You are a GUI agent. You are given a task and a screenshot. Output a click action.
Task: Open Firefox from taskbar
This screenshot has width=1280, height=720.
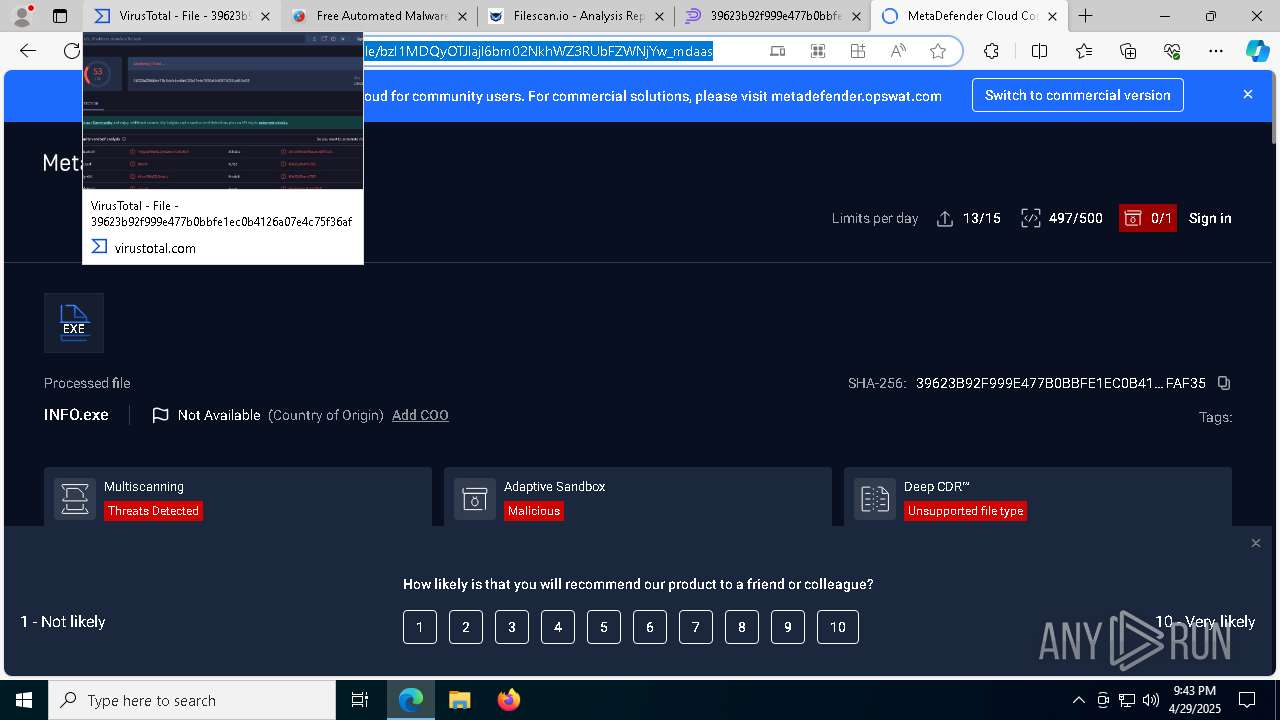coord(508,700)
